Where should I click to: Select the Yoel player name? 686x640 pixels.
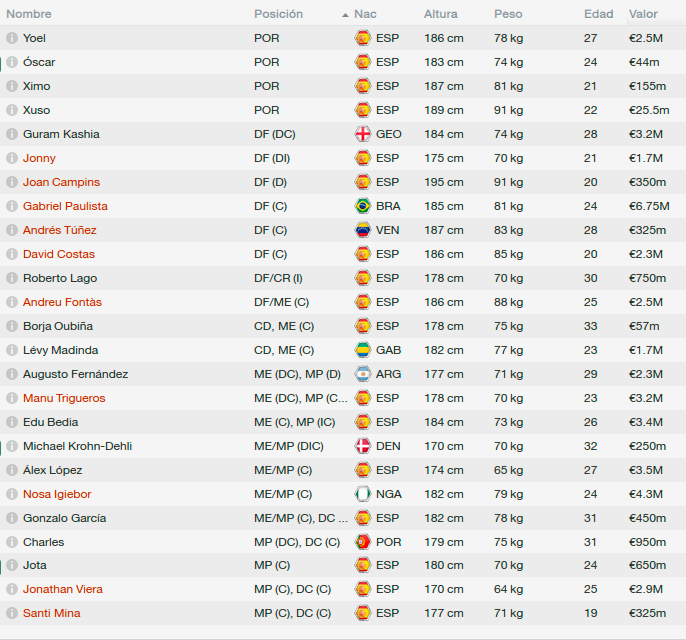tap(34, 38)
